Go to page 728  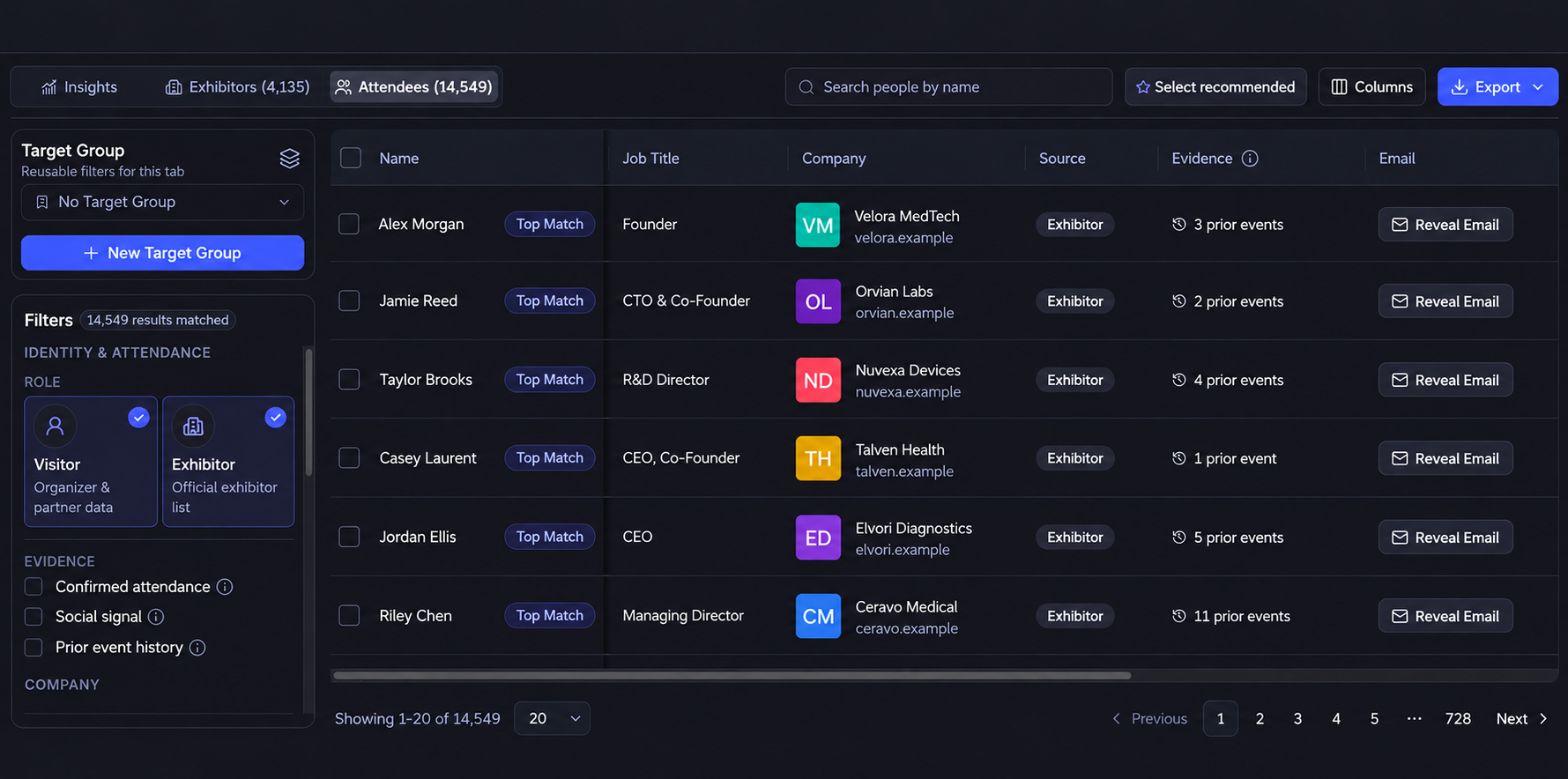[x=1458, y=719]
